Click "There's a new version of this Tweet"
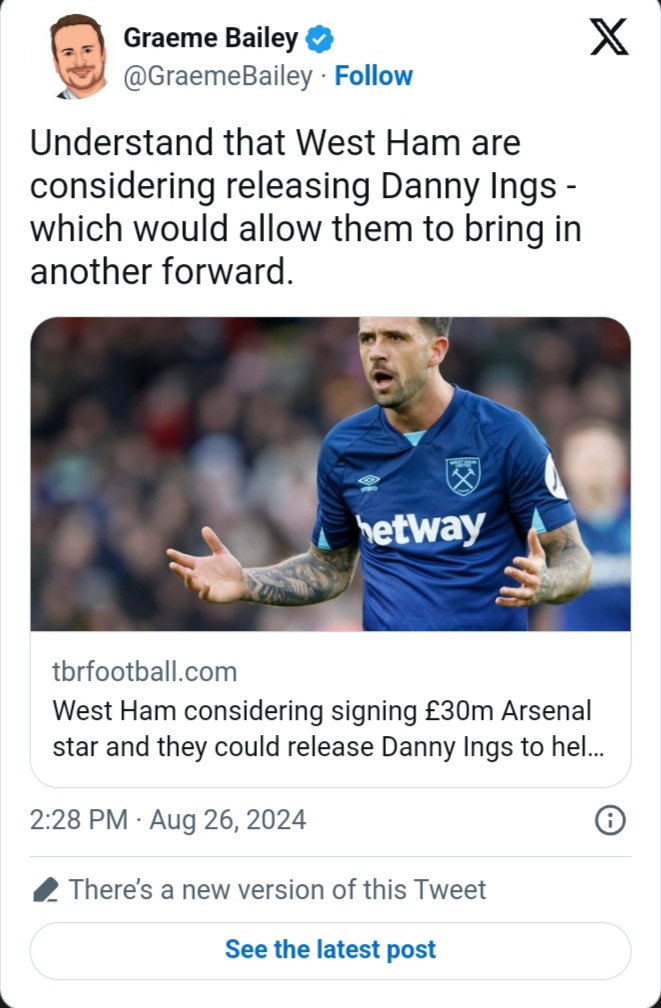Viewport: 661px width, 1008px height. pos(277,889)
